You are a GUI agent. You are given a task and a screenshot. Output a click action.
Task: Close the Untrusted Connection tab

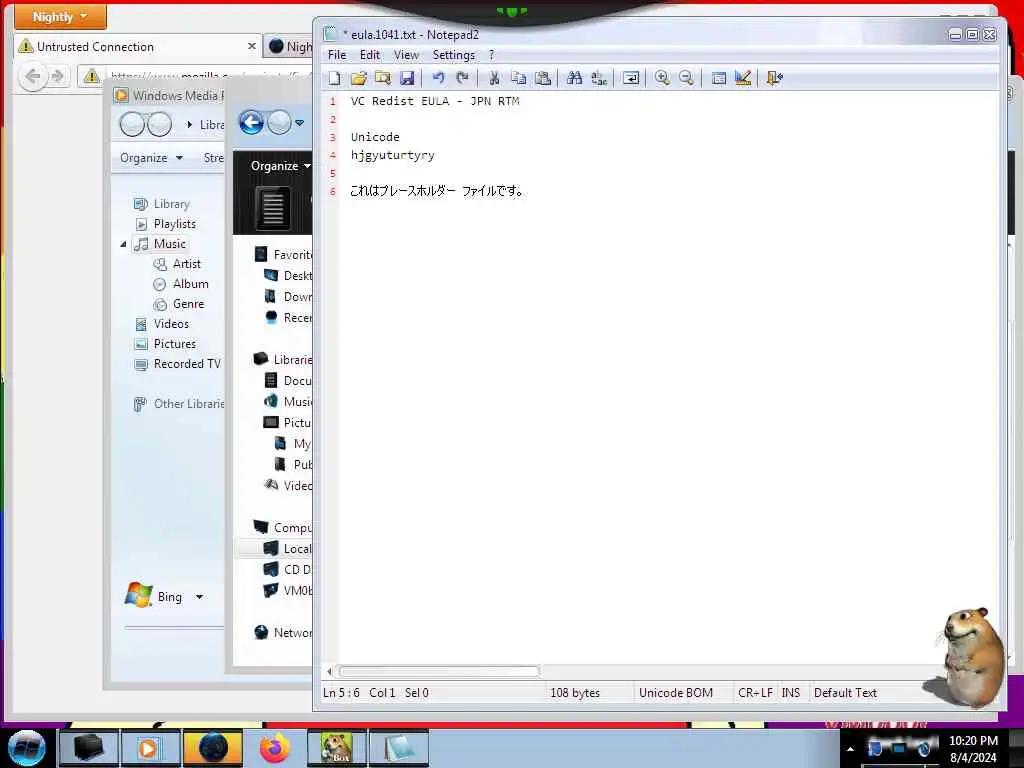point(251,46)
